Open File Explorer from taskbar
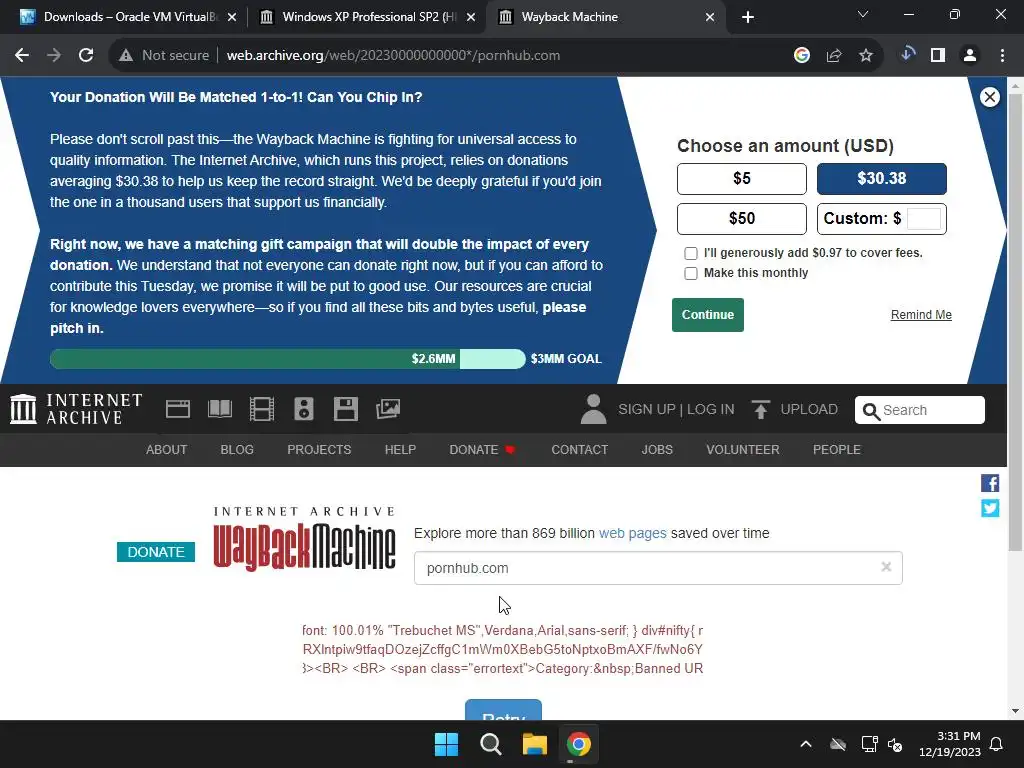 534,744
